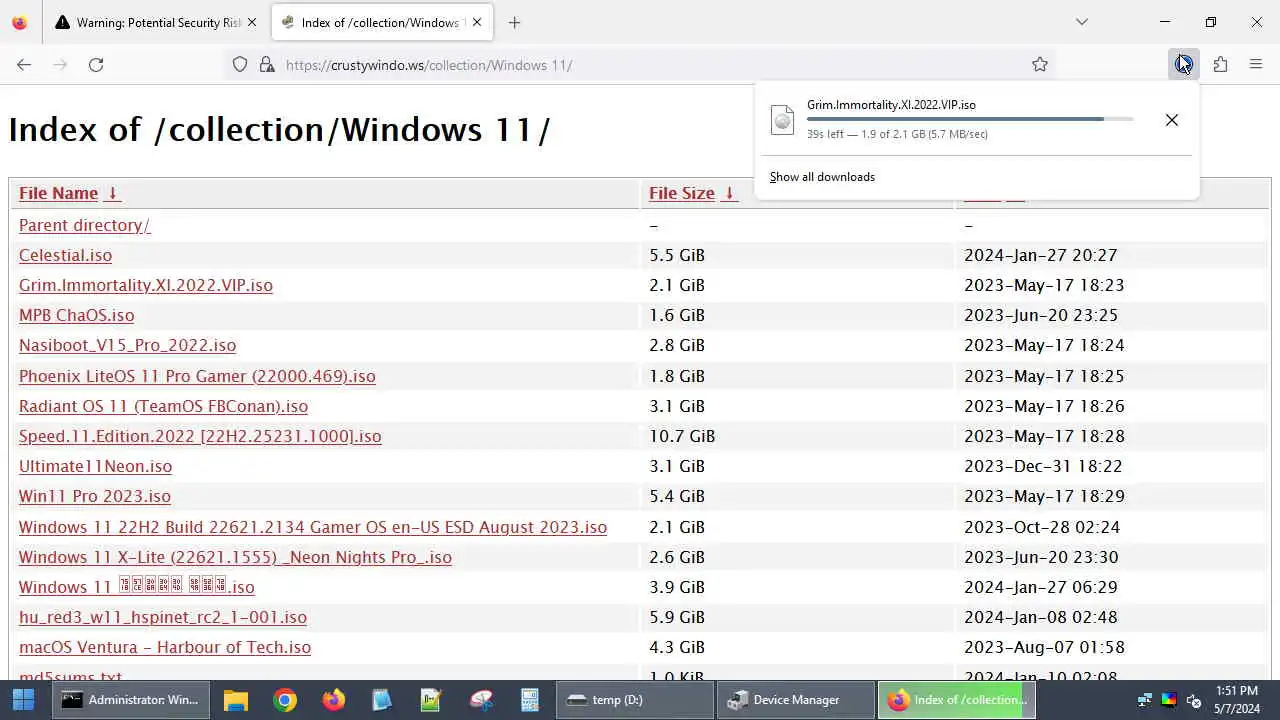This screenshot has height=720, width=1280.
Task: Click the downloading file icon in panel
Action: pyautogui.click(x=782, y=120)
